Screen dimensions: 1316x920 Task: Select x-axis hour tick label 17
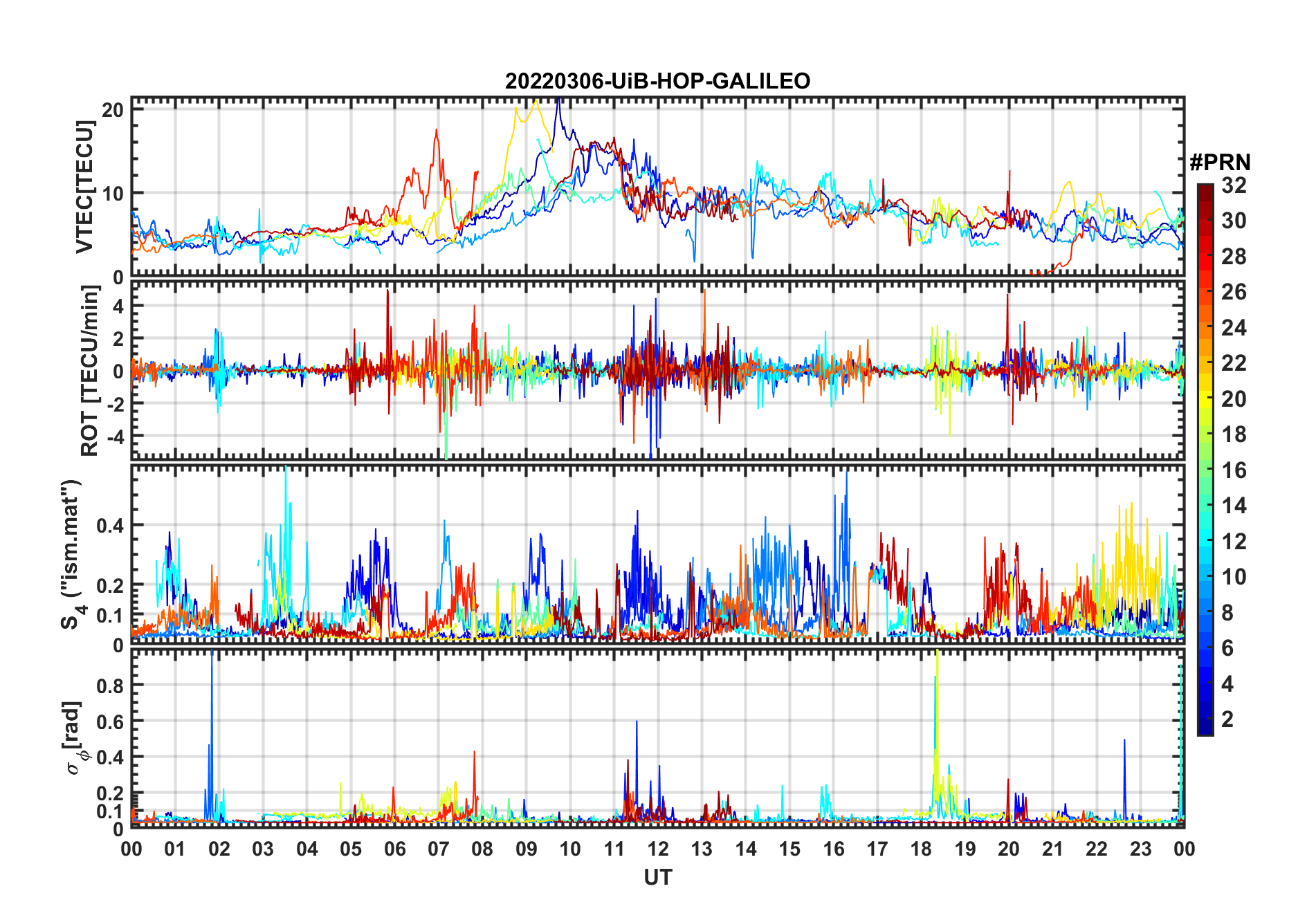point(877,849)
